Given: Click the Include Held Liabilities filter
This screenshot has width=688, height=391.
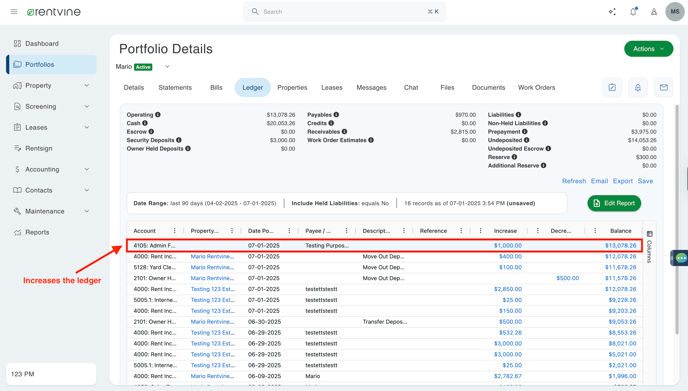Looking at the screenshot, I should [x=340, y=203].
